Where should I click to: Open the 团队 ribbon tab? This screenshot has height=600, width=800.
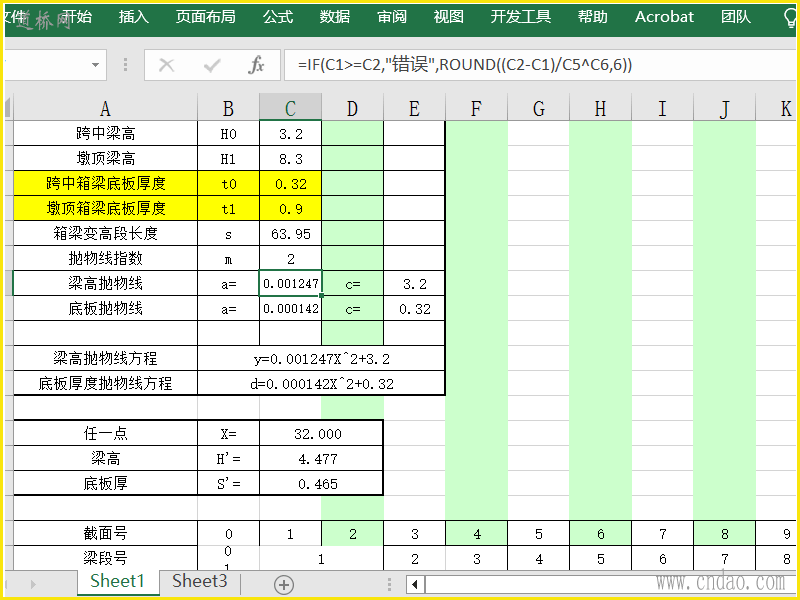coord(736,17)
